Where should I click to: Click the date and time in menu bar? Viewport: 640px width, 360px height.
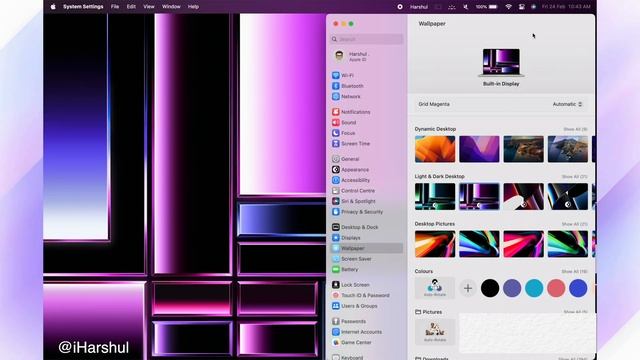[x=566, y=7]
